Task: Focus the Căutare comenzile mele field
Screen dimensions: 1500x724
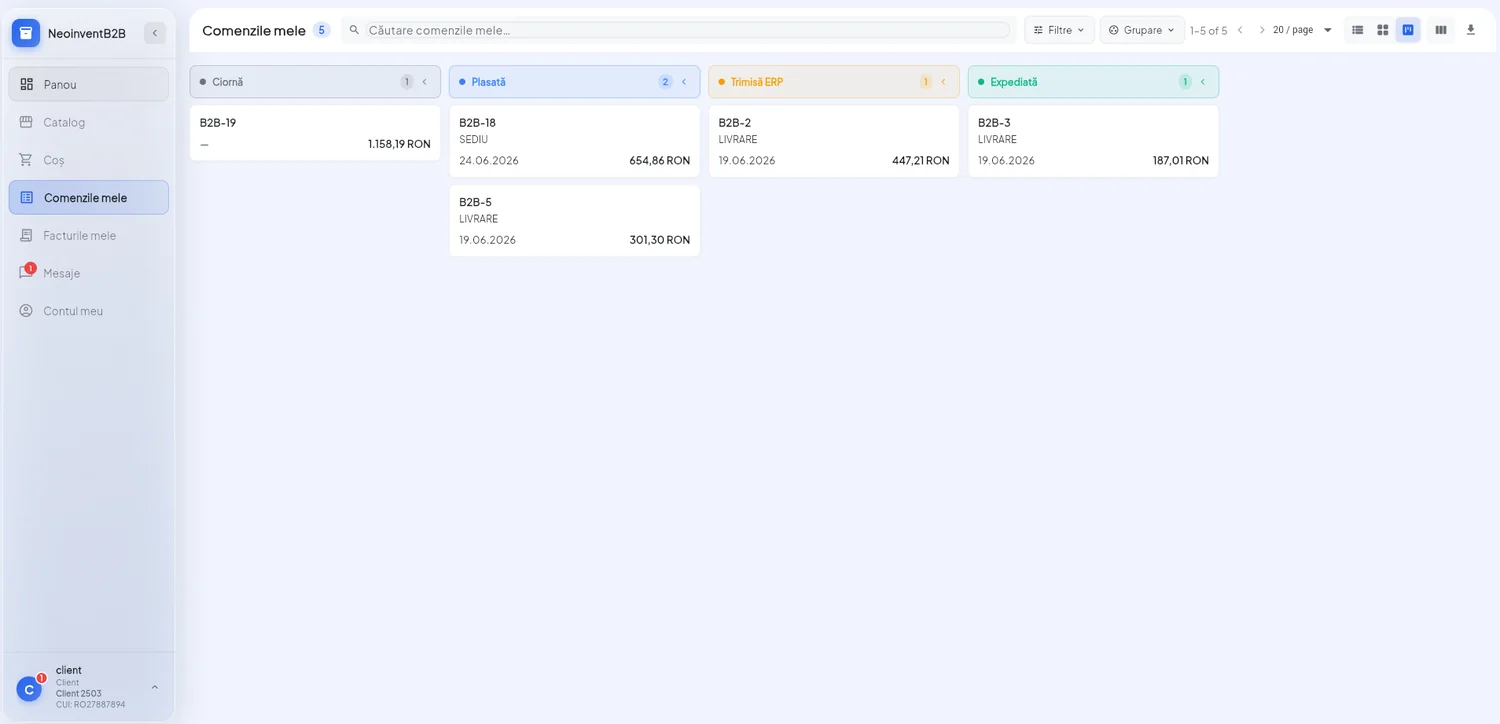Action: click(x=687, y=30)
